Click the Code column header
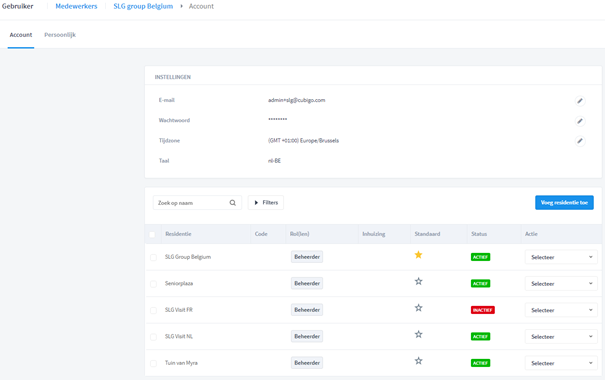The image size is (605, 380). [261, 234]
